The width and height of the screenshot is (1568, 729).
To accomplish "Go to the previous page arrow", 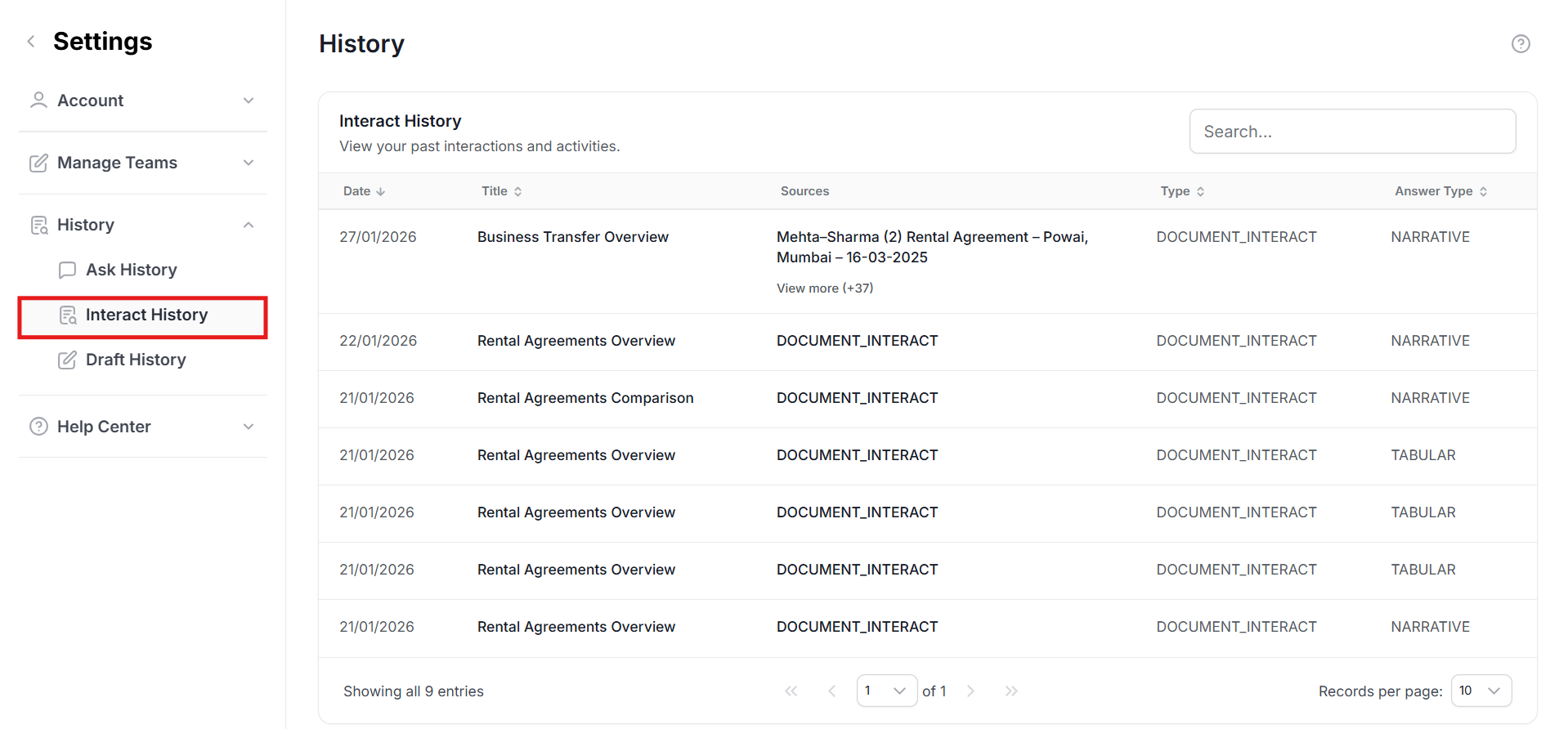I will pos(831,691).
